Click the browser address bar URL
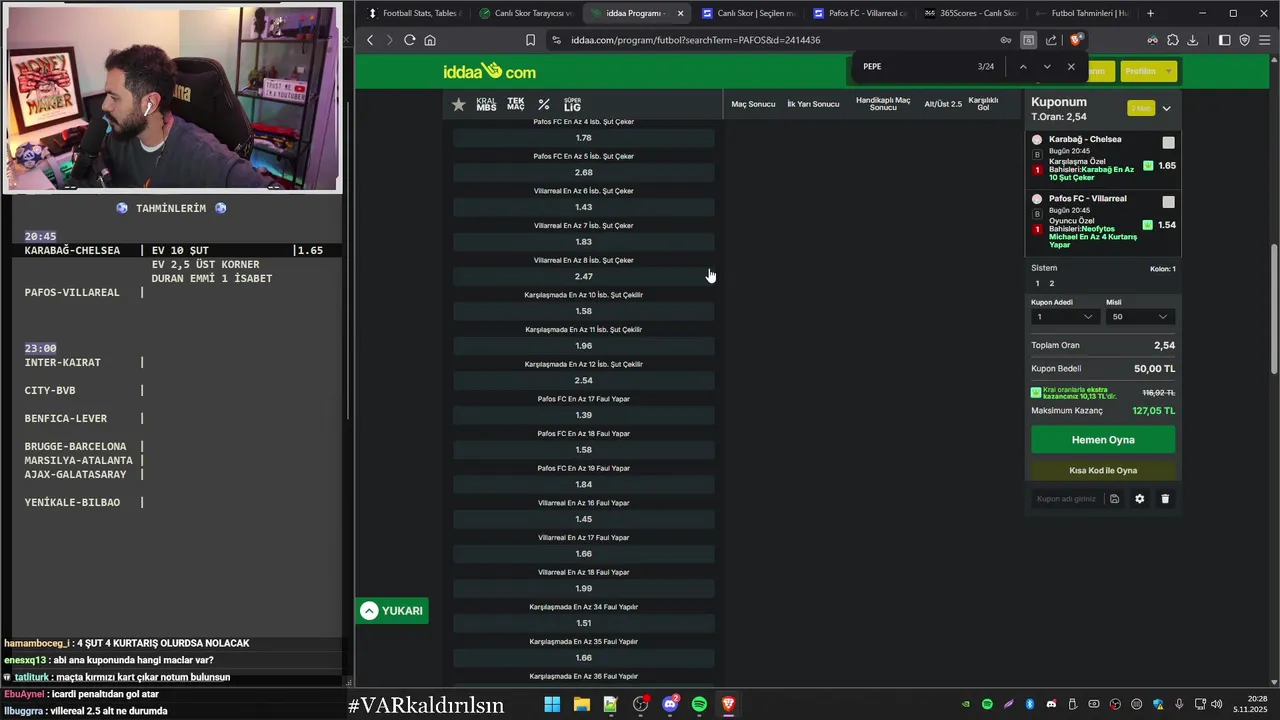The height and width of the screenshot is (720, 1280). pyautogui.click(x=696, y=40)
